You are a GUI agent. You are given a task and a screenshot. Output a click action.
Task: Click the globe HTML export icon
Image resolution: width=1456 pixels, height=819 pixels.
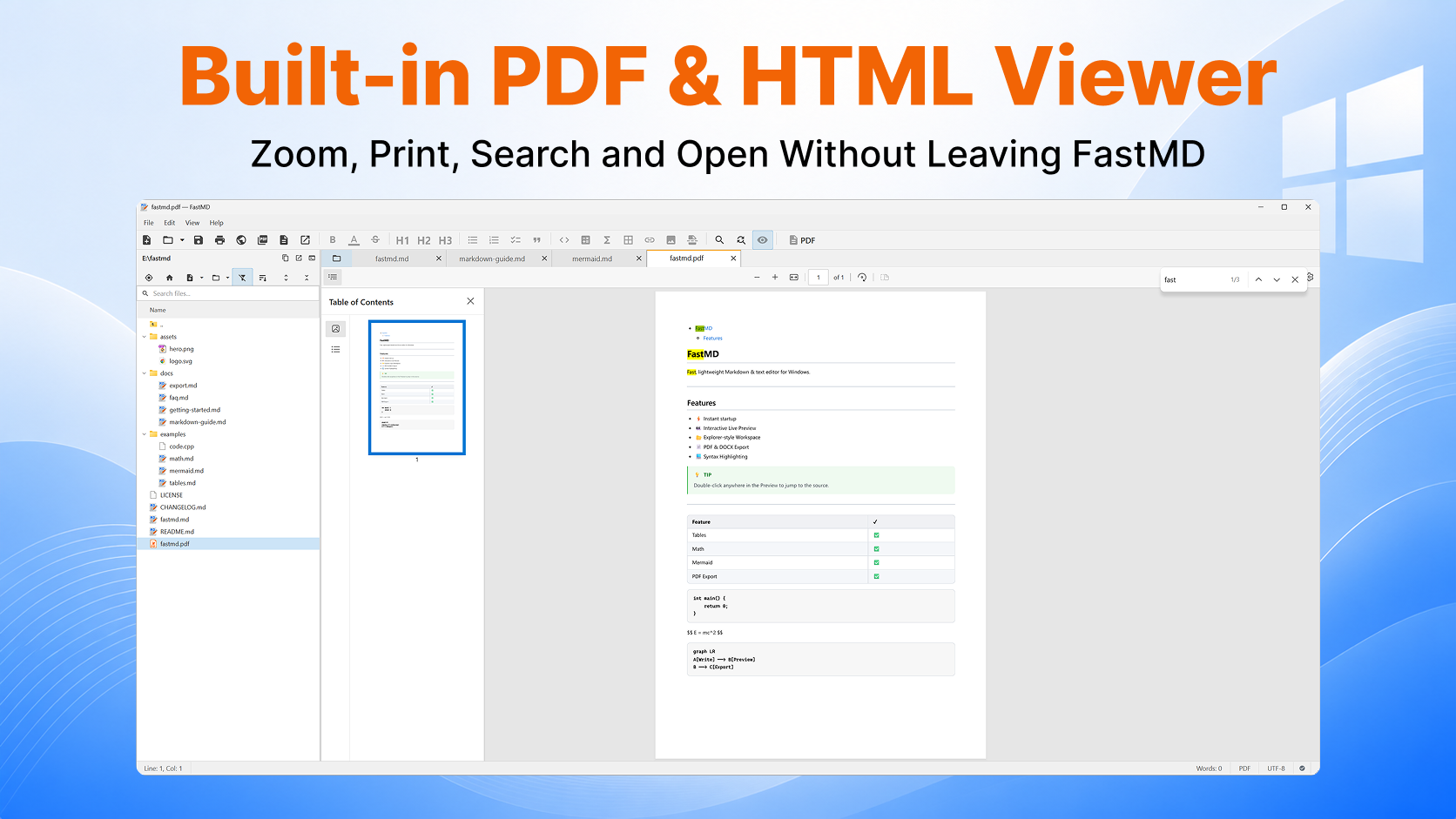click(241, 240)
